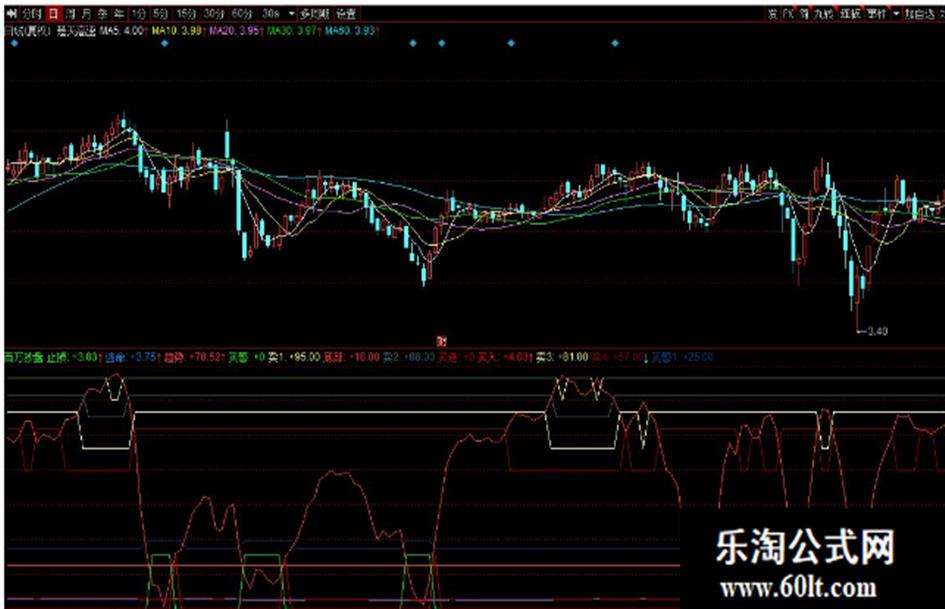Click the blue diamond marker below MA10 label
This screenshot has width=945, height=609.
click(165, 43)
